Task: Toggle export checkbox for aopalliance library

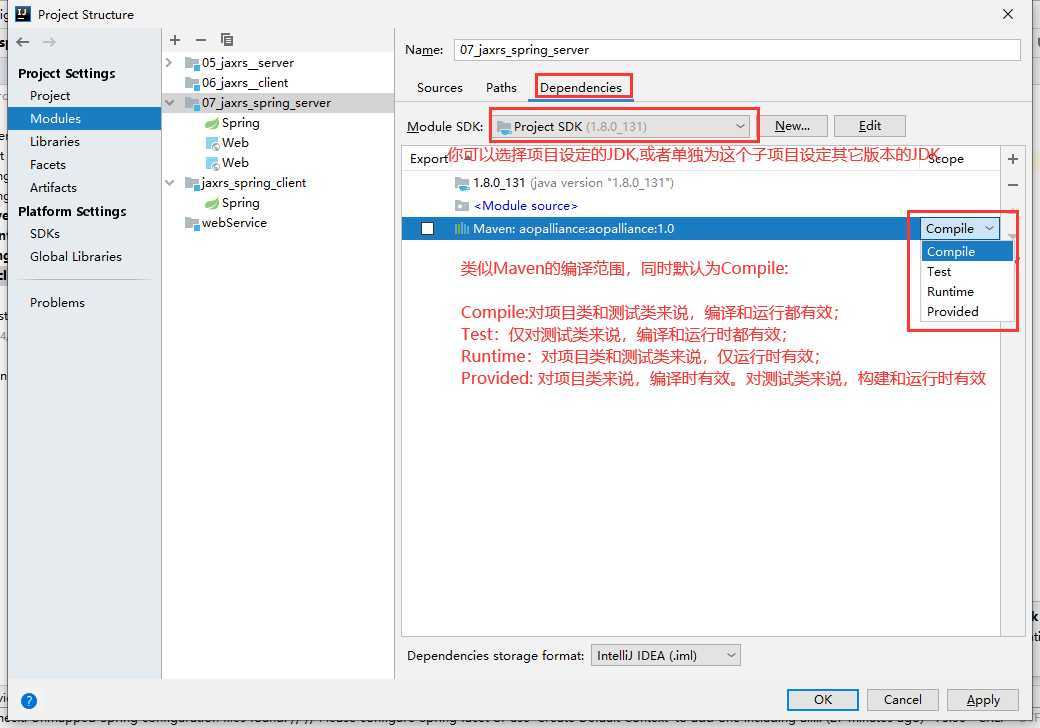Action: [428, 229]
